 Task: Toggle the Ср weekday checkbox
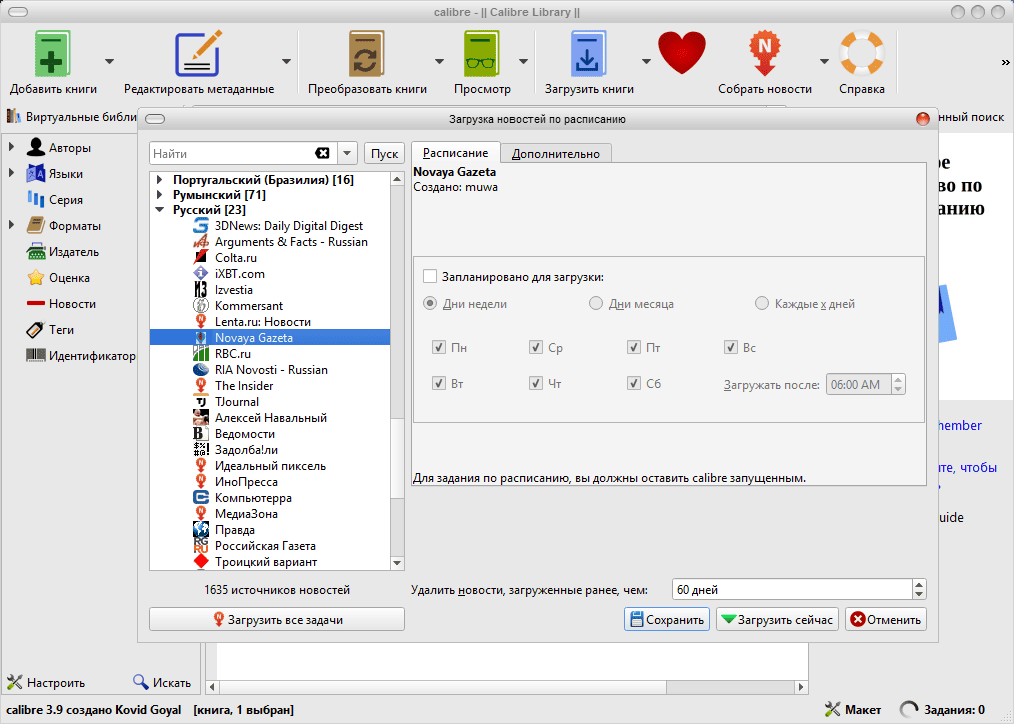[x=535, y=347]
